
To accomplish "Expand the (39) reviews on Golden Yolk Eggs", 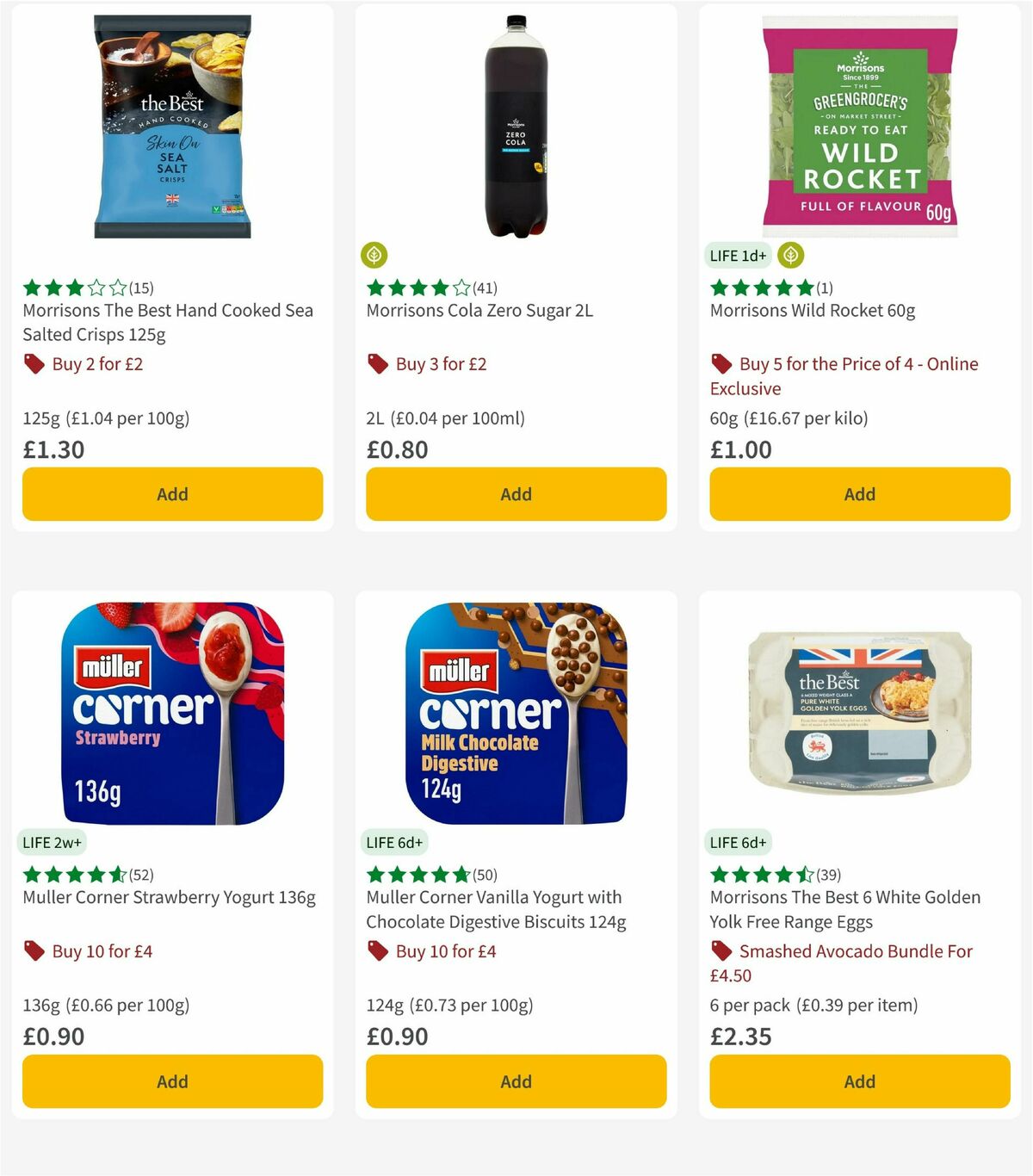I will (828, 874).
